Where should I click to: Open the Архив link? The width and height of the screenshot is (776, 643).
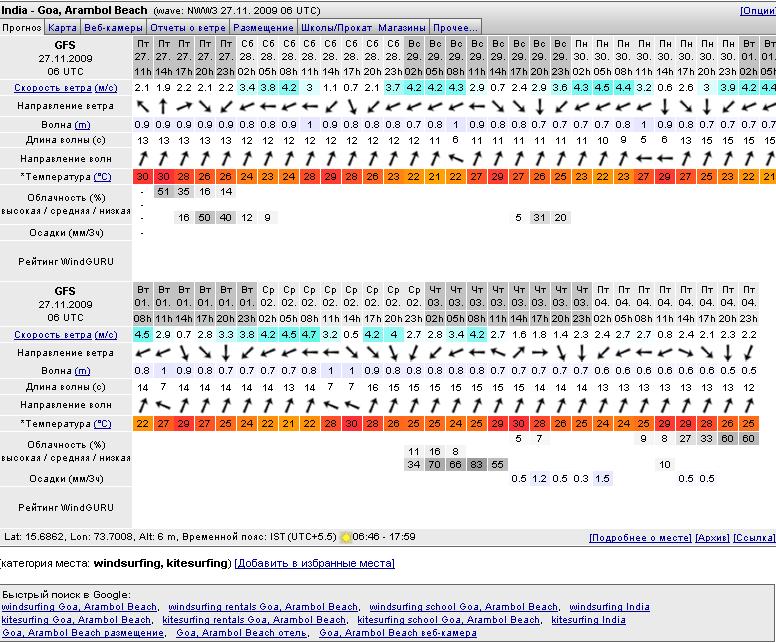[711, 538]
